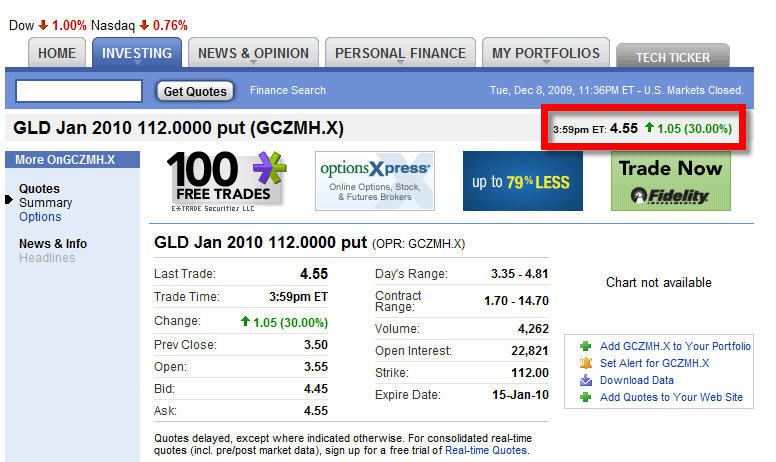Click the Trade Time value 3:59pm ET
This screenshot has width=776, height=462.
[x=298, y=297]
